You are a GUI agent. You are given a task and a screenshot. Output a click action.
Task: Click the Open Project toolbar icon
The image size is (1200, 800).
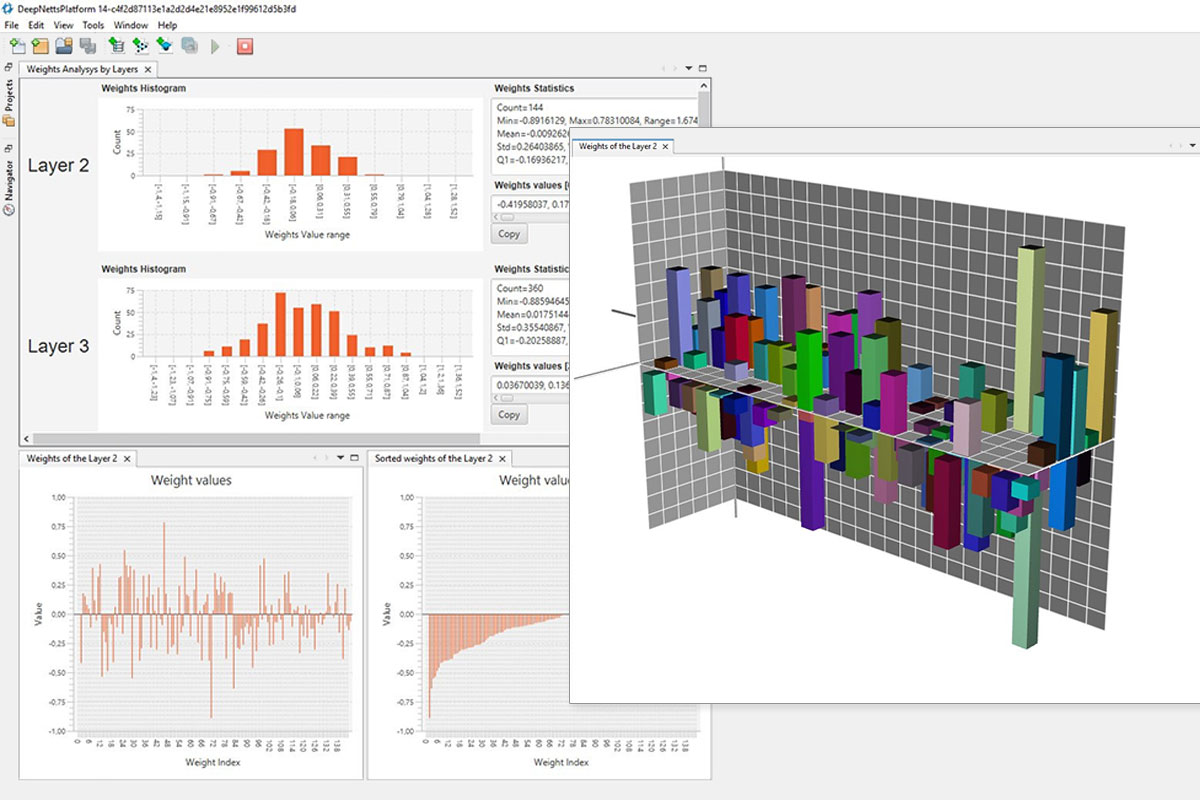[64, 46]
